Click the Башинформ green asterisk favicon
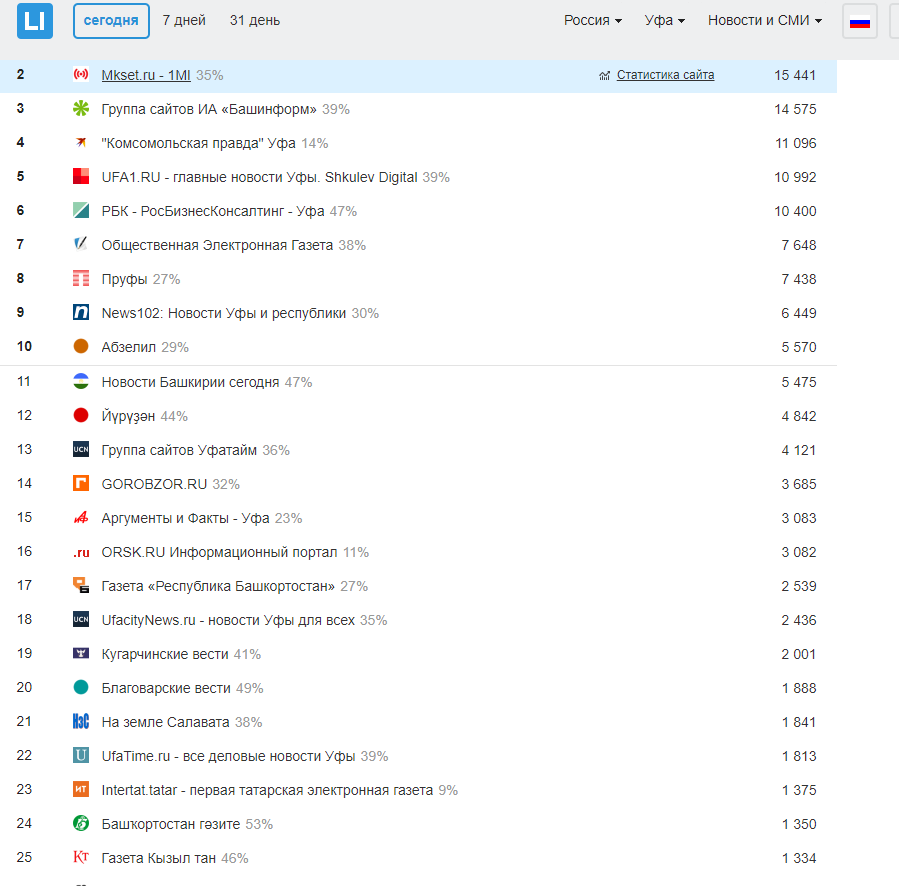 pyautogui.click(x=81, y=109)
